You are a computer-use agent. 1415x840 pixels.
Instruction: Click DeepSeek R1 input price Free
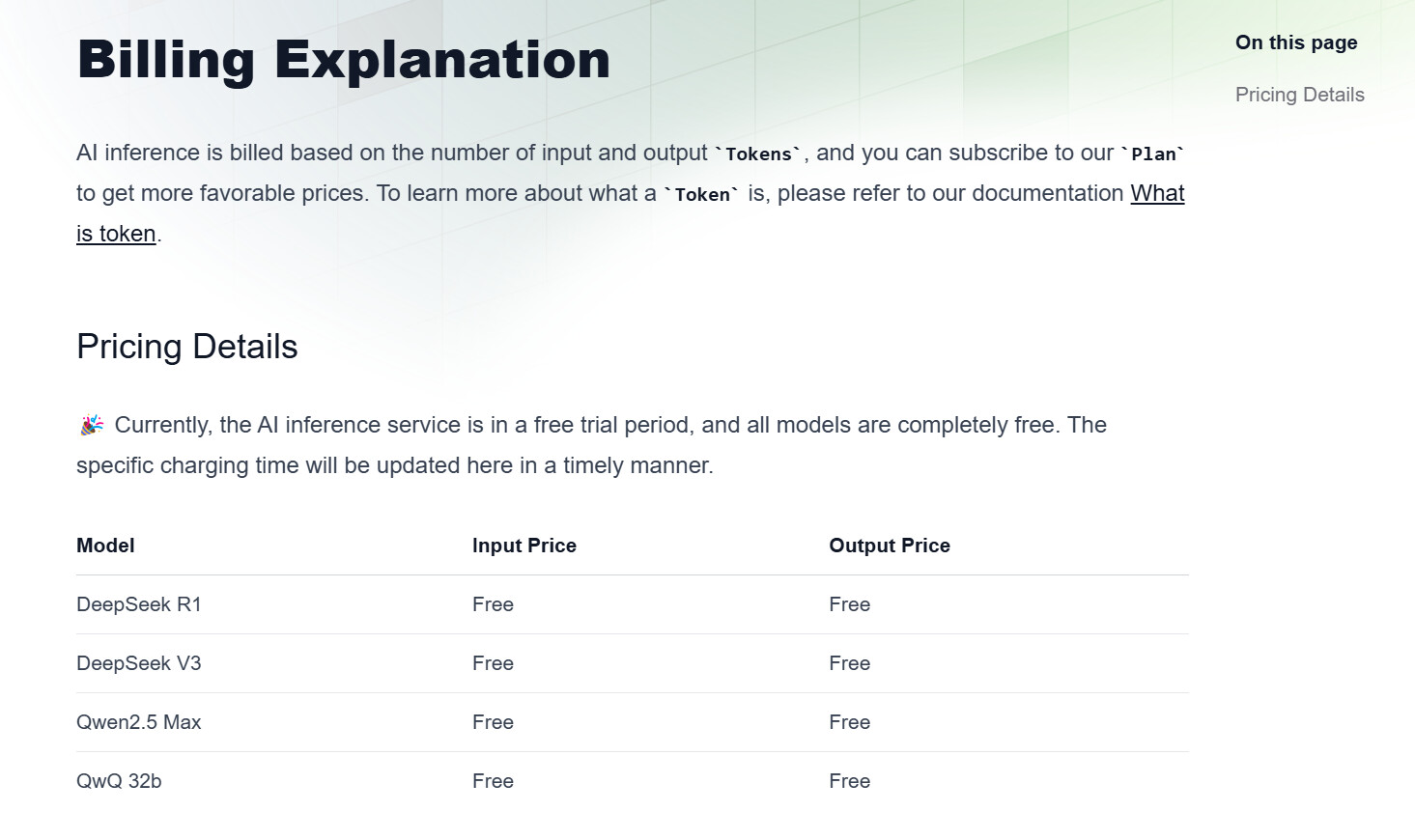pos(493,604)
